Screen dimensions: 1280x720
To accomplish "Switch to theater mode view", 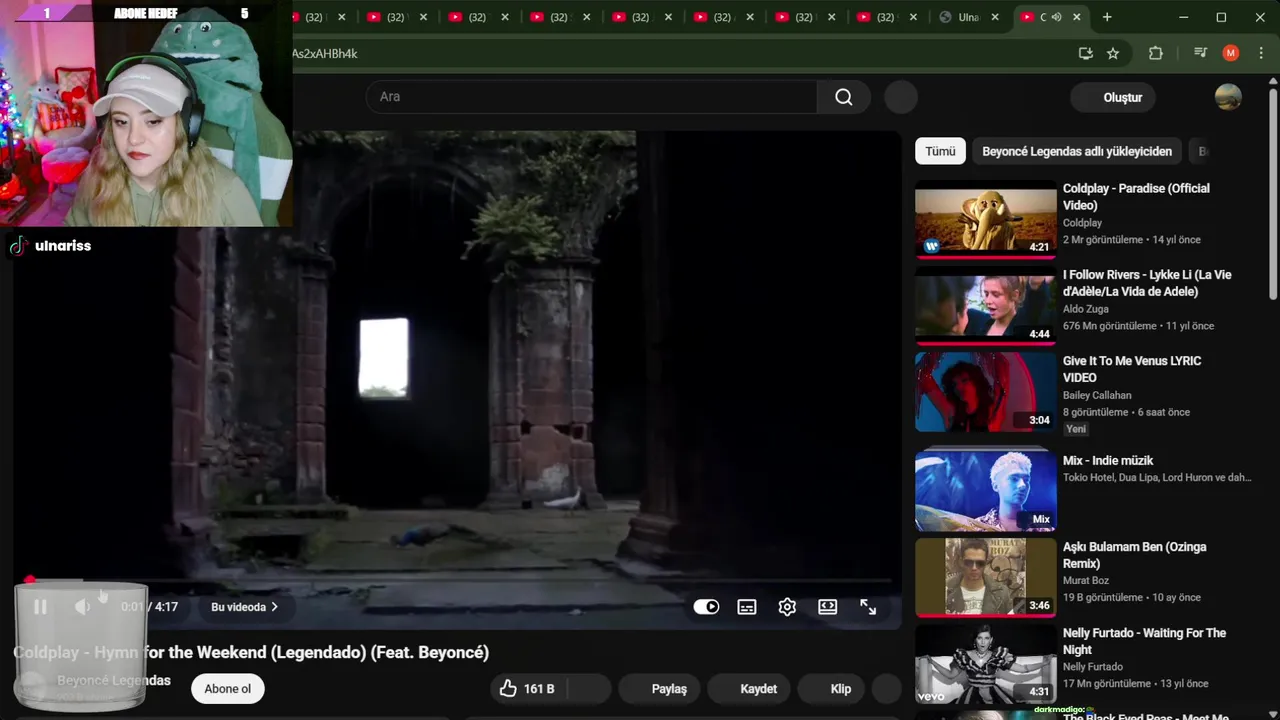I will [x=827, y=607].
